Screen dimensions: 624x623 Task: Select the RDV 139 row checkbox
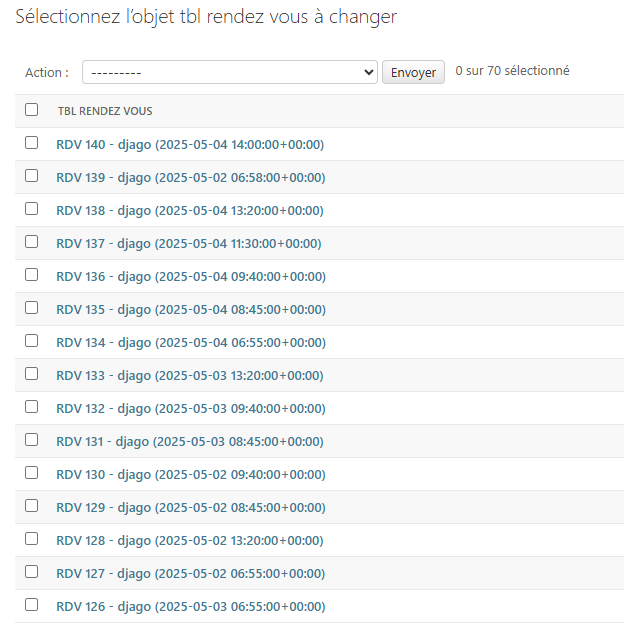coord(32,176)
